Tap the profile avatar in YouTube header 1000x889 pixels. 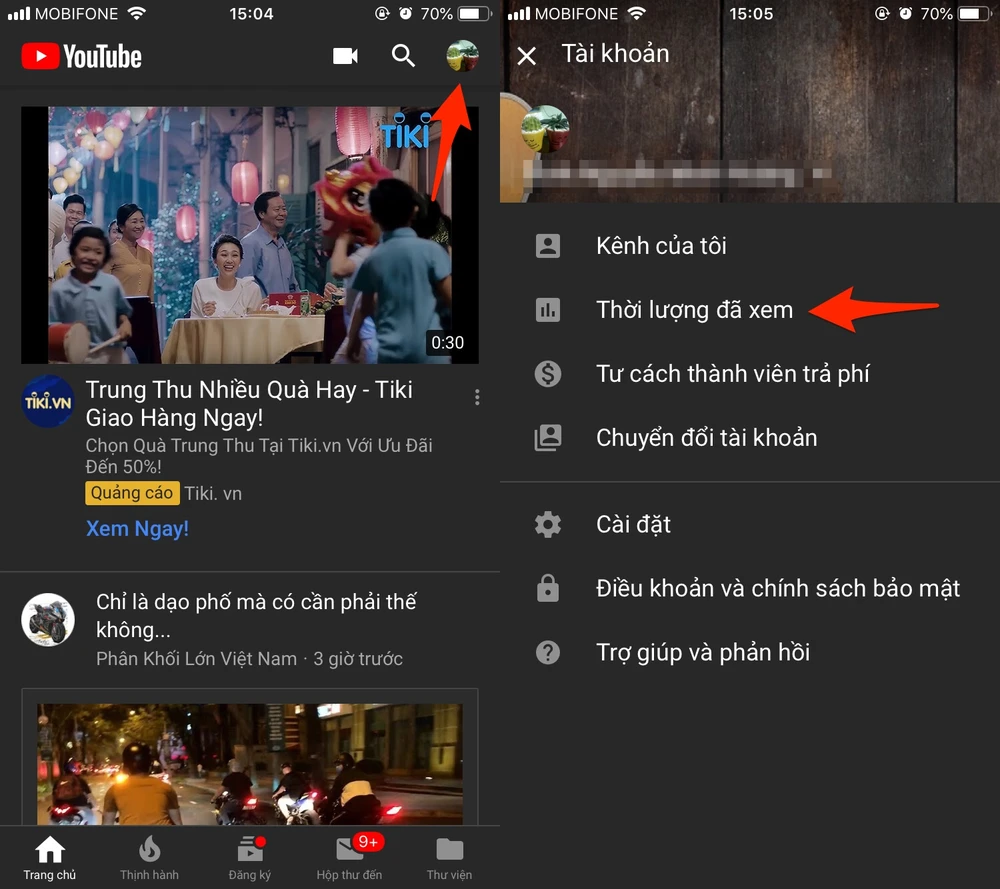pos(462,56)
